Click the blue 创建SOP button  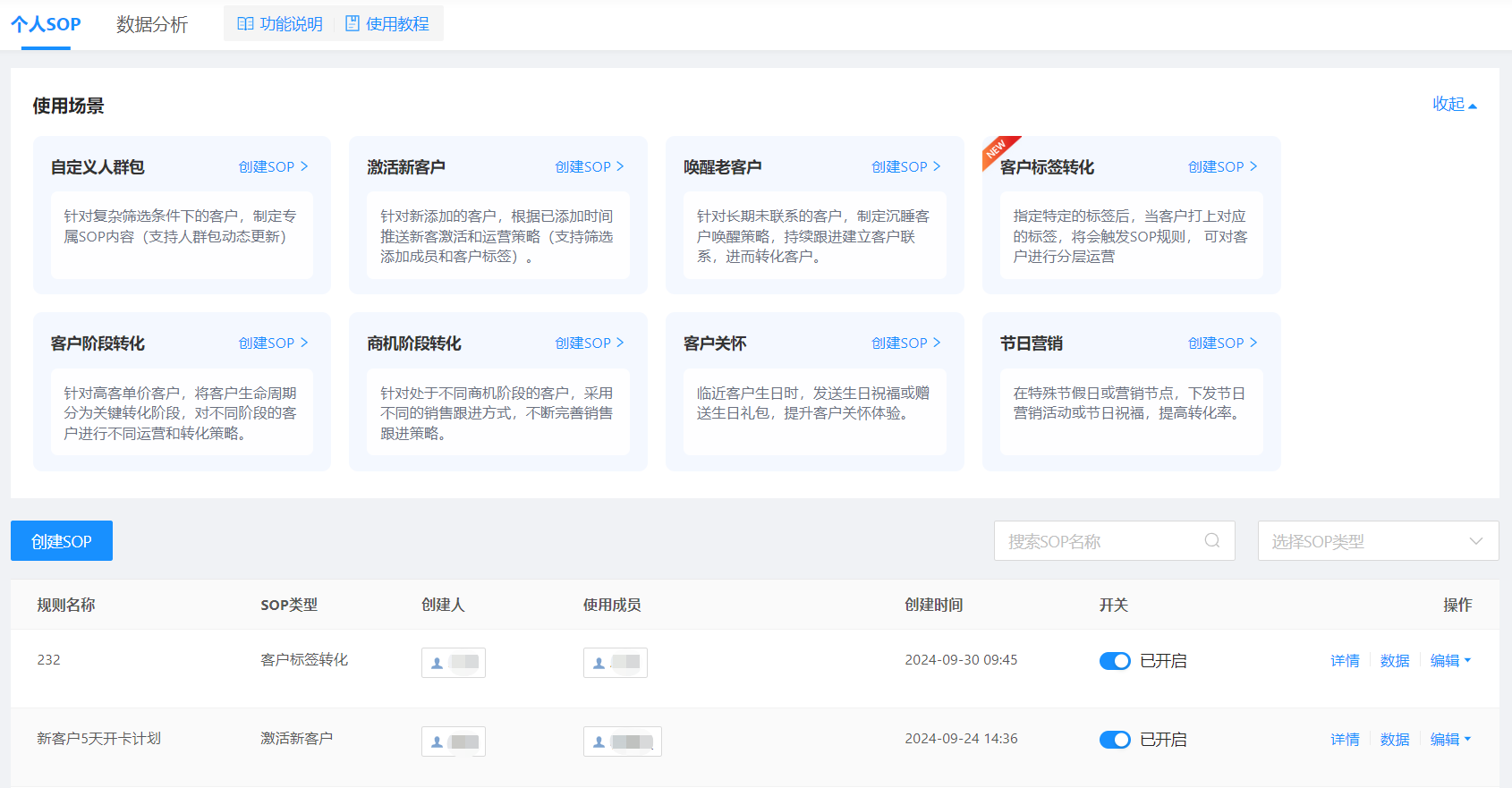(62, 541)
